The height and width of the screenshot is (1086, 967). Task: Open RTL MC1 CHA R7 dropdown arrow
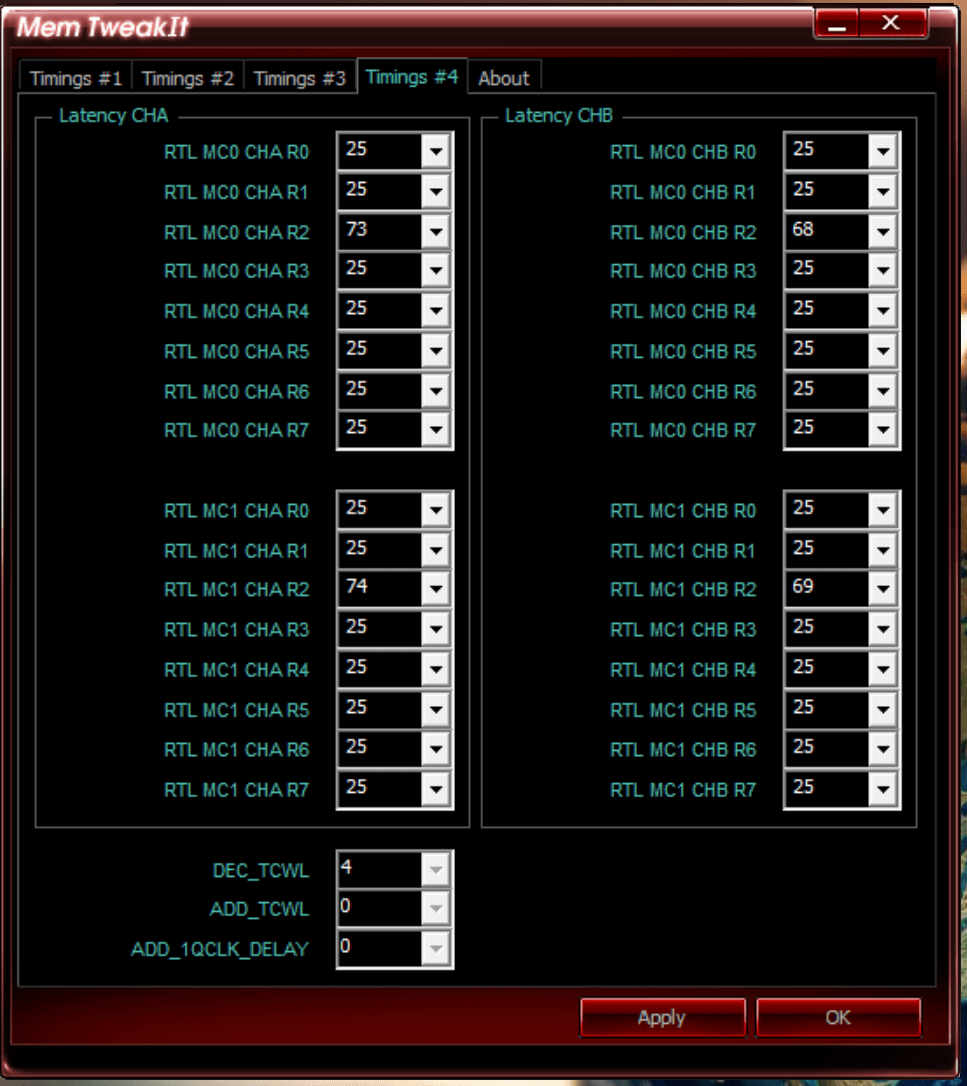pyautogui.click(x=436, y=789)
